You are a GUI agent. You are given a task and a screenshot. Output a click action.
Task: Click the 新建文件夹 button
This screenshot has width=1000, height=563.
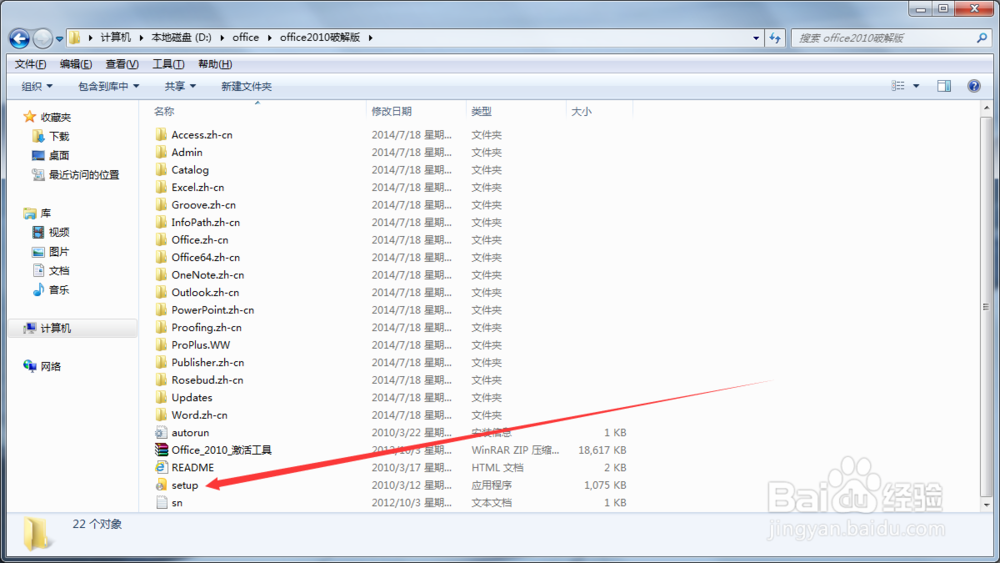246,86
